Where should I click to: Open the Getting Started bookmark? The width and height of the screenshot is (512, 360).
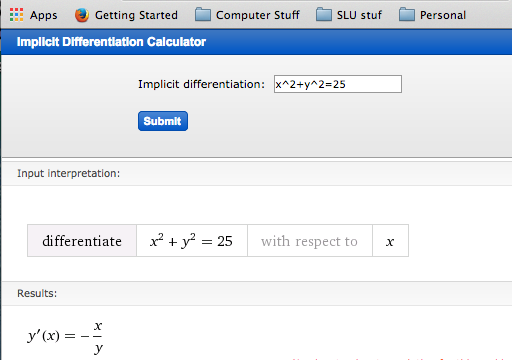[x=136, y=15]
